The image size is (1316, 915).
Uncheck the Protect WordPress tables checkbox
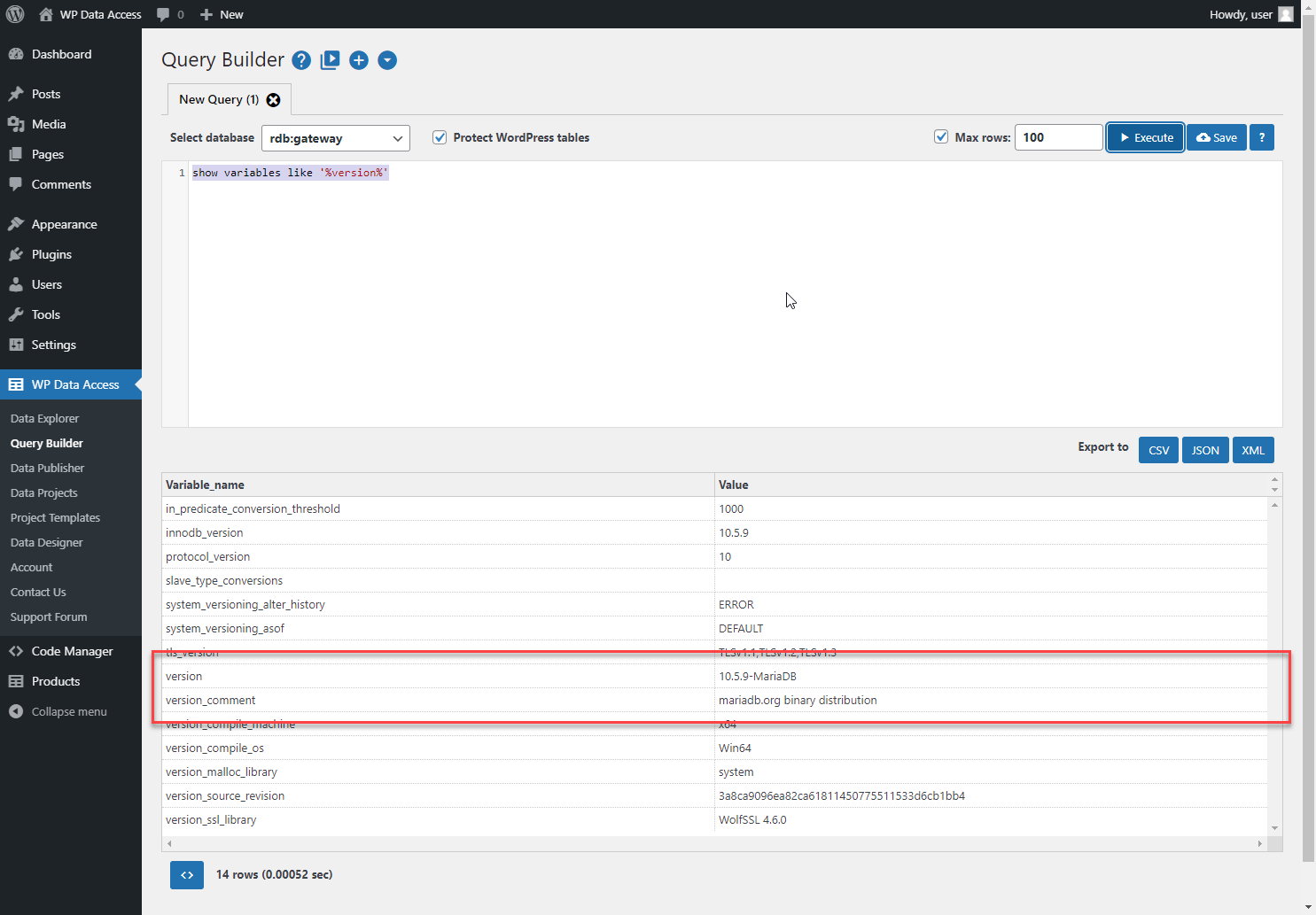[440, 137]
